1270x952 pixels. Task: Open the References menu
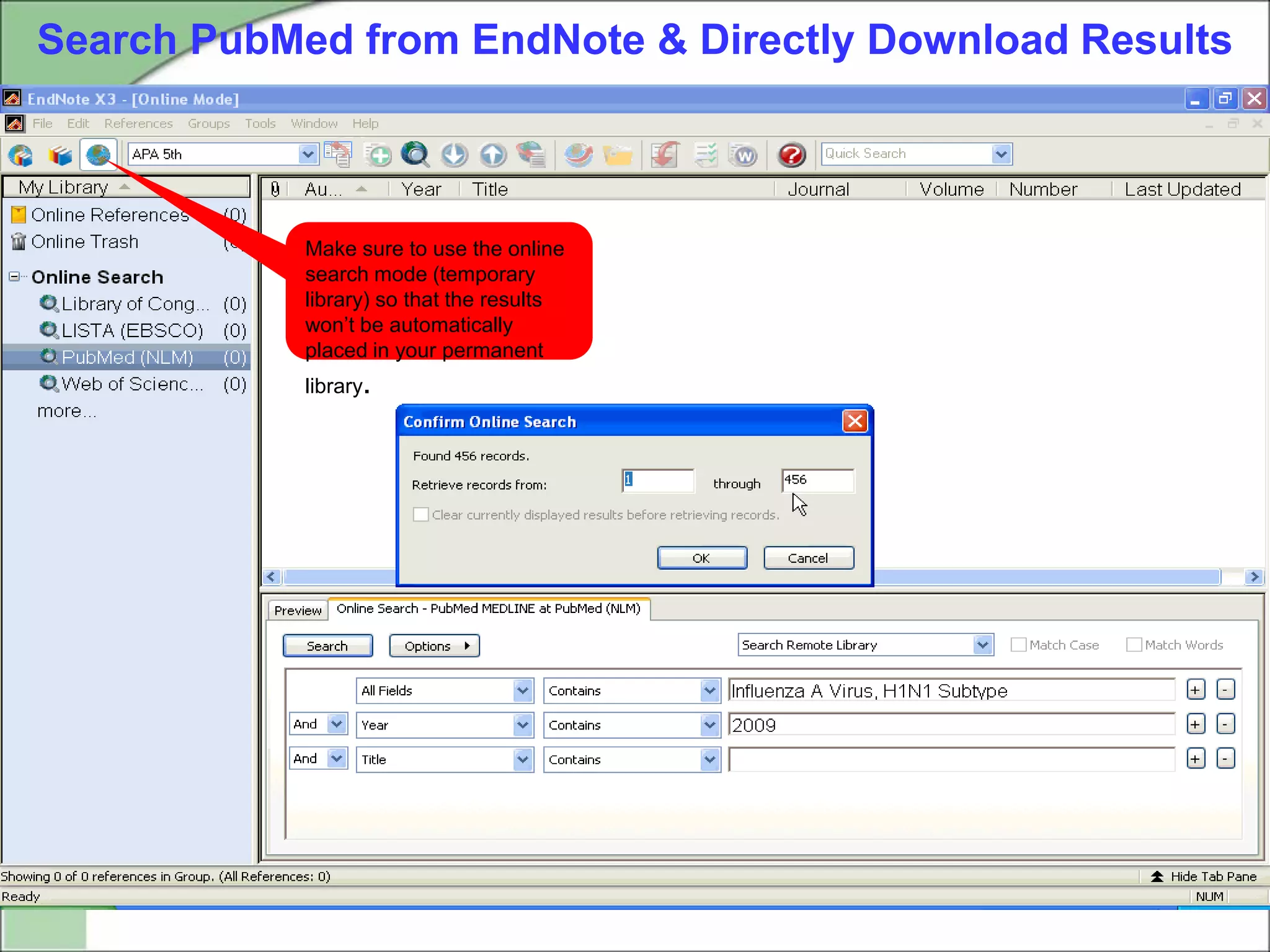pos(138,123)
